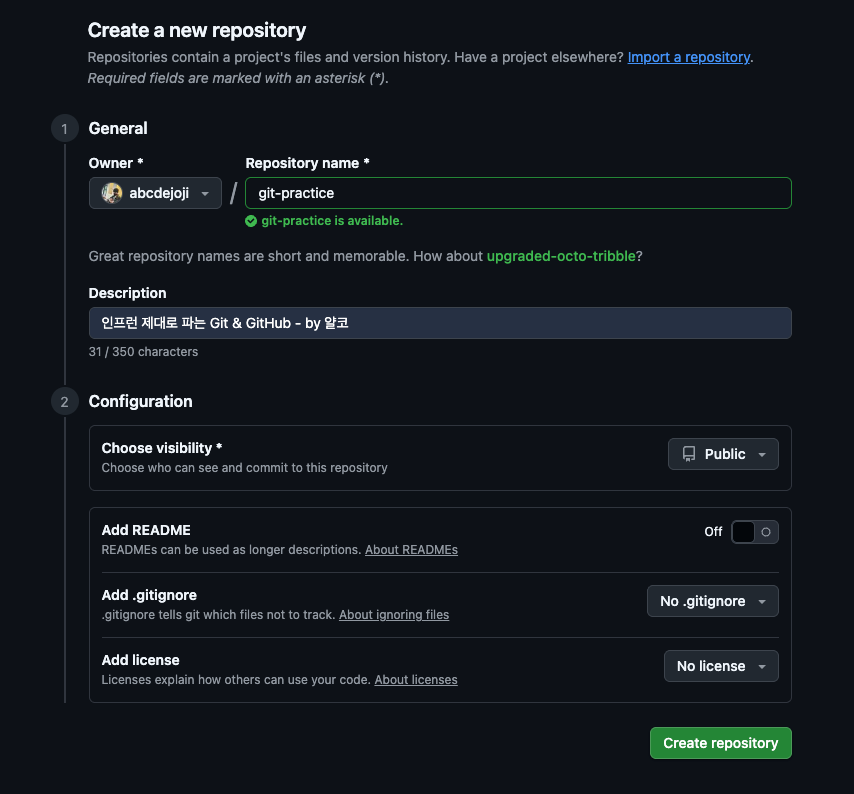Open the No license dropdown
This screenshot has width=854, height=794.
click(721, 666)
